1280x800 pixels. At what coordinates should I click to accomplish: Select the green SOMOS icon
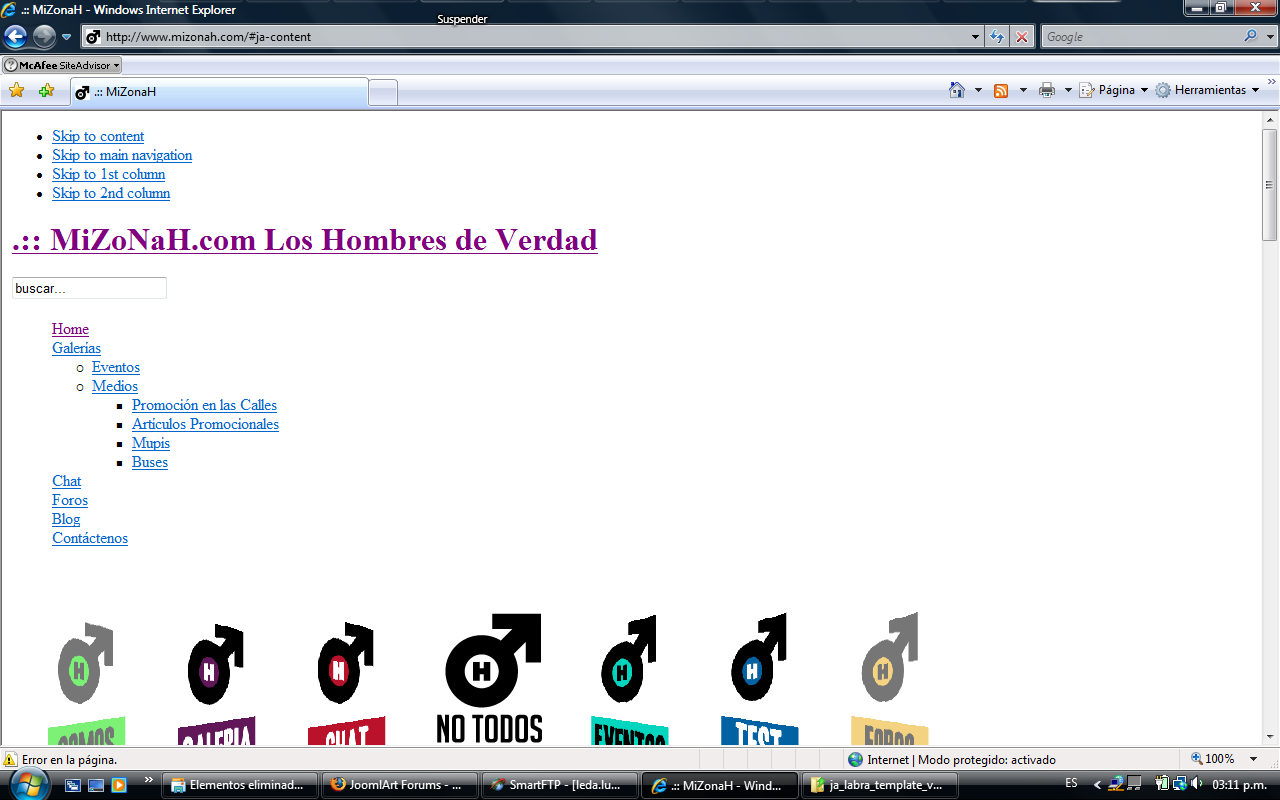coord(84,665)
